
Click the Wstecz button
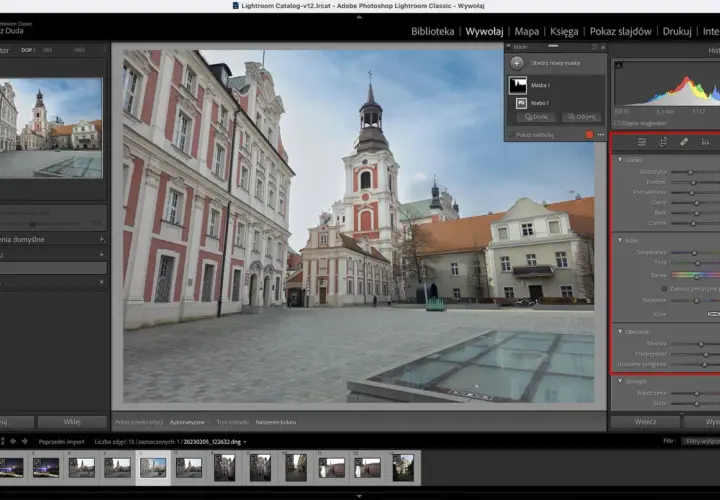(645, 421)
